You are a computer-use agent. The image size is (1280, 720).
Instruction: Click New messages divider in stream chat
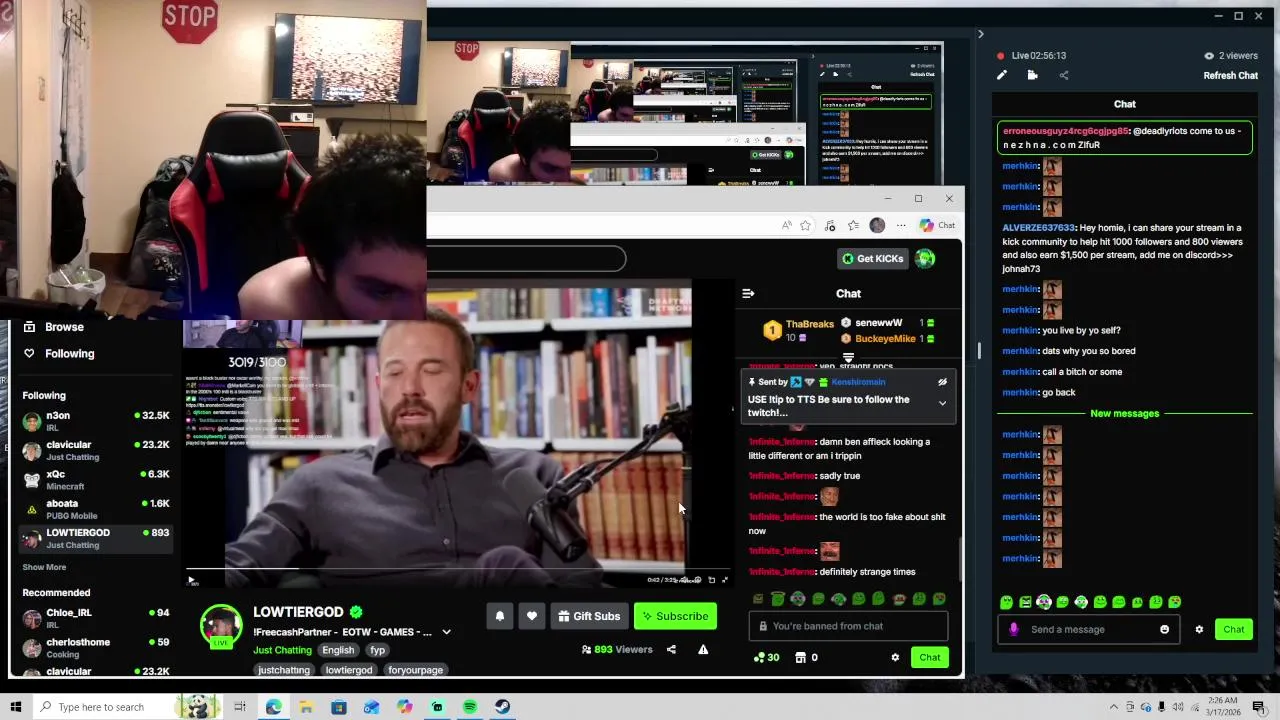pos(1124,413)
